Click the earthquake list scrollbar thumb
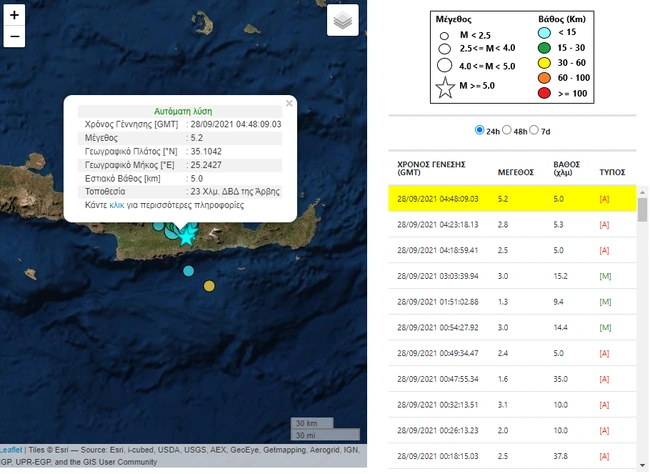The image size is (650, 474). pos(643,210)
